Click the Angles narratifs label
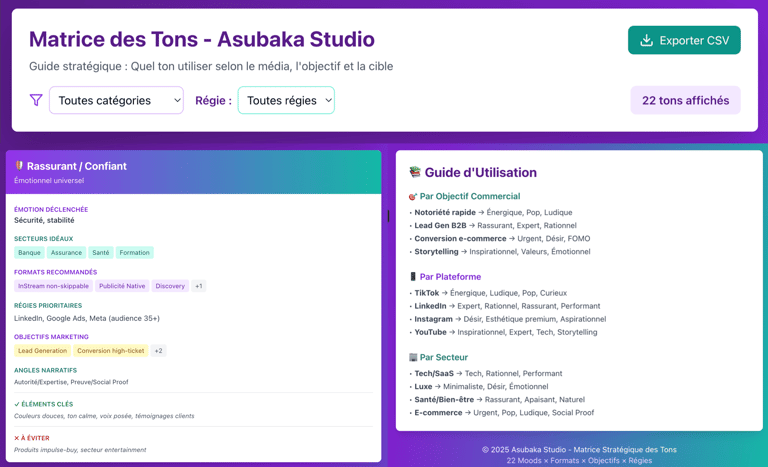The height and width of the screenshot is (467, 768). pos(46,370)
